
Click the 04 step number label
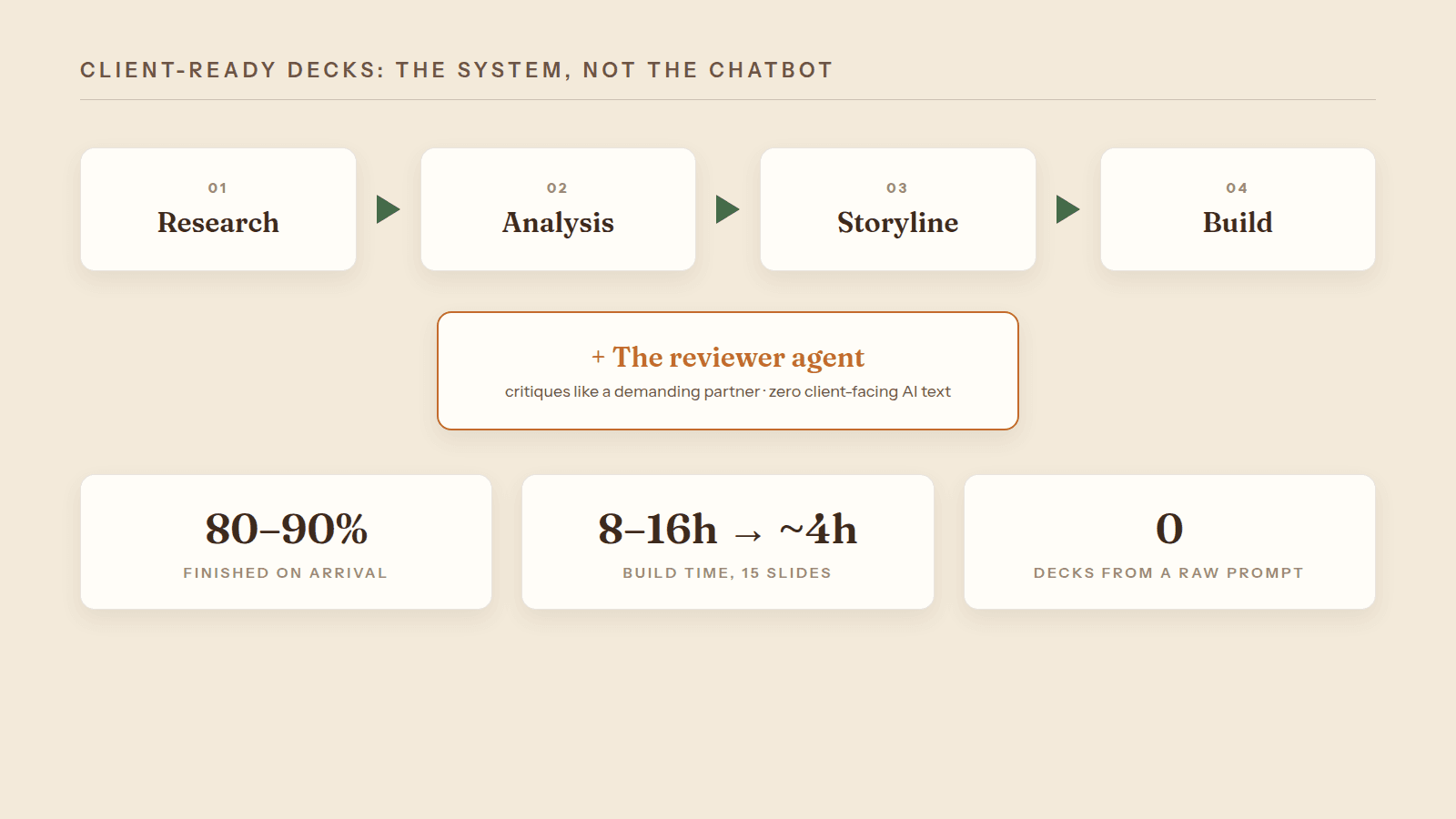pyautogui.click(x=1237, y=187)
